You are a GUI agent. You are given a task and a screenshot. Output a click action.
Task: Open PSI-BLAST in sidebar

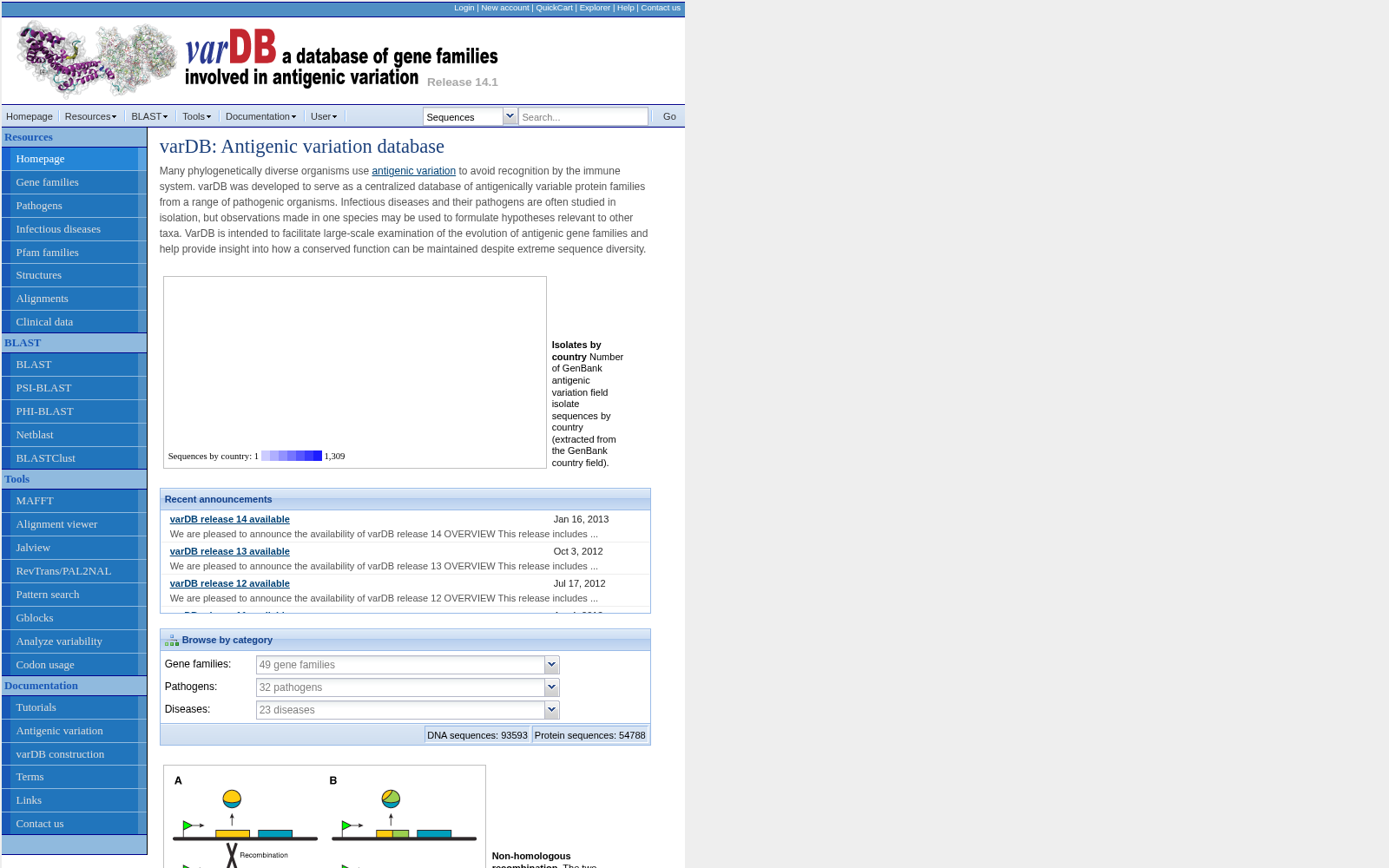click(x=74, y=388)
